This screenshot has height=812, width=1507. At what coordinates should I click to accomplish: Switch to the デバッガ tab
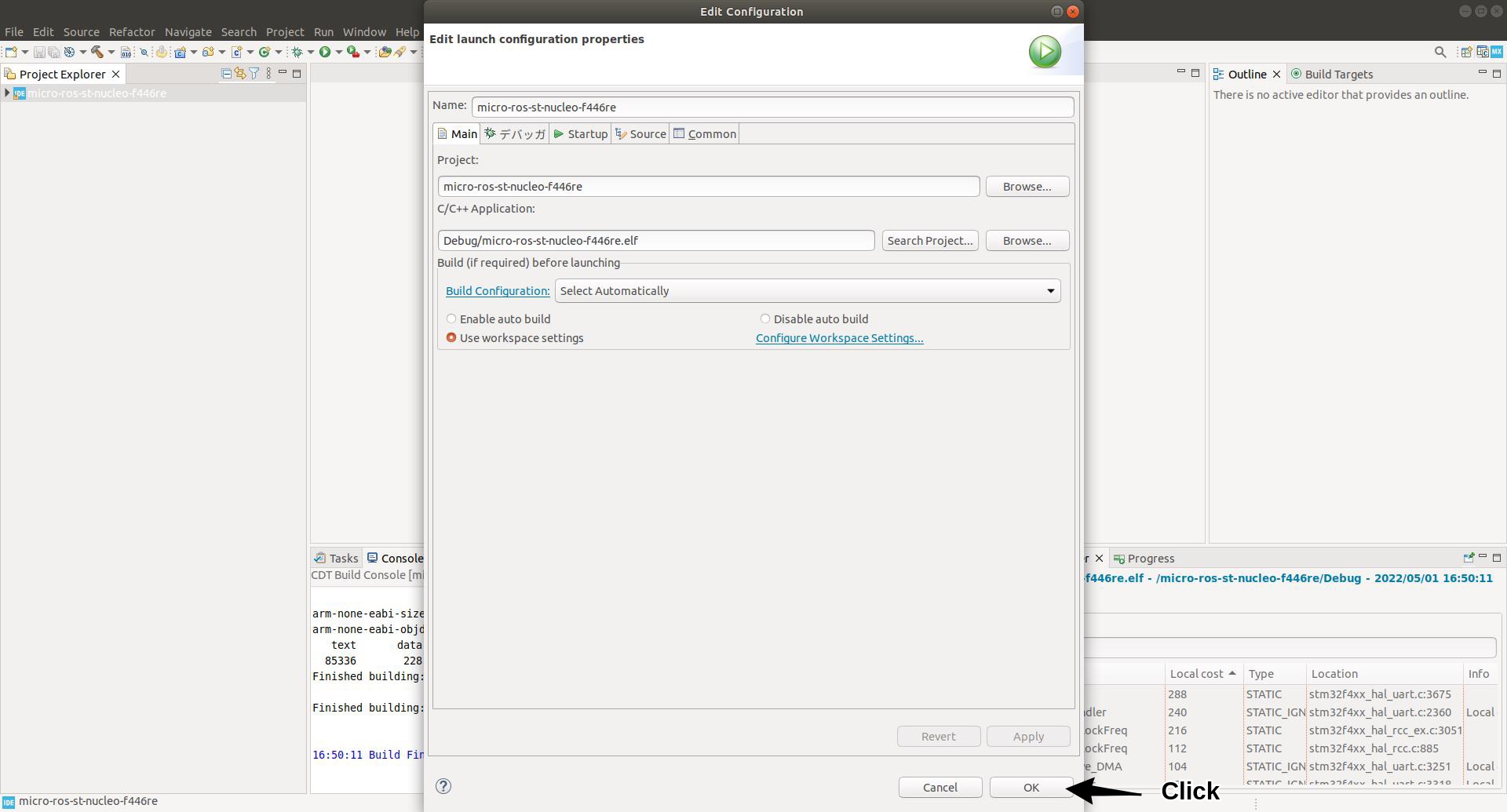(515, 134)
